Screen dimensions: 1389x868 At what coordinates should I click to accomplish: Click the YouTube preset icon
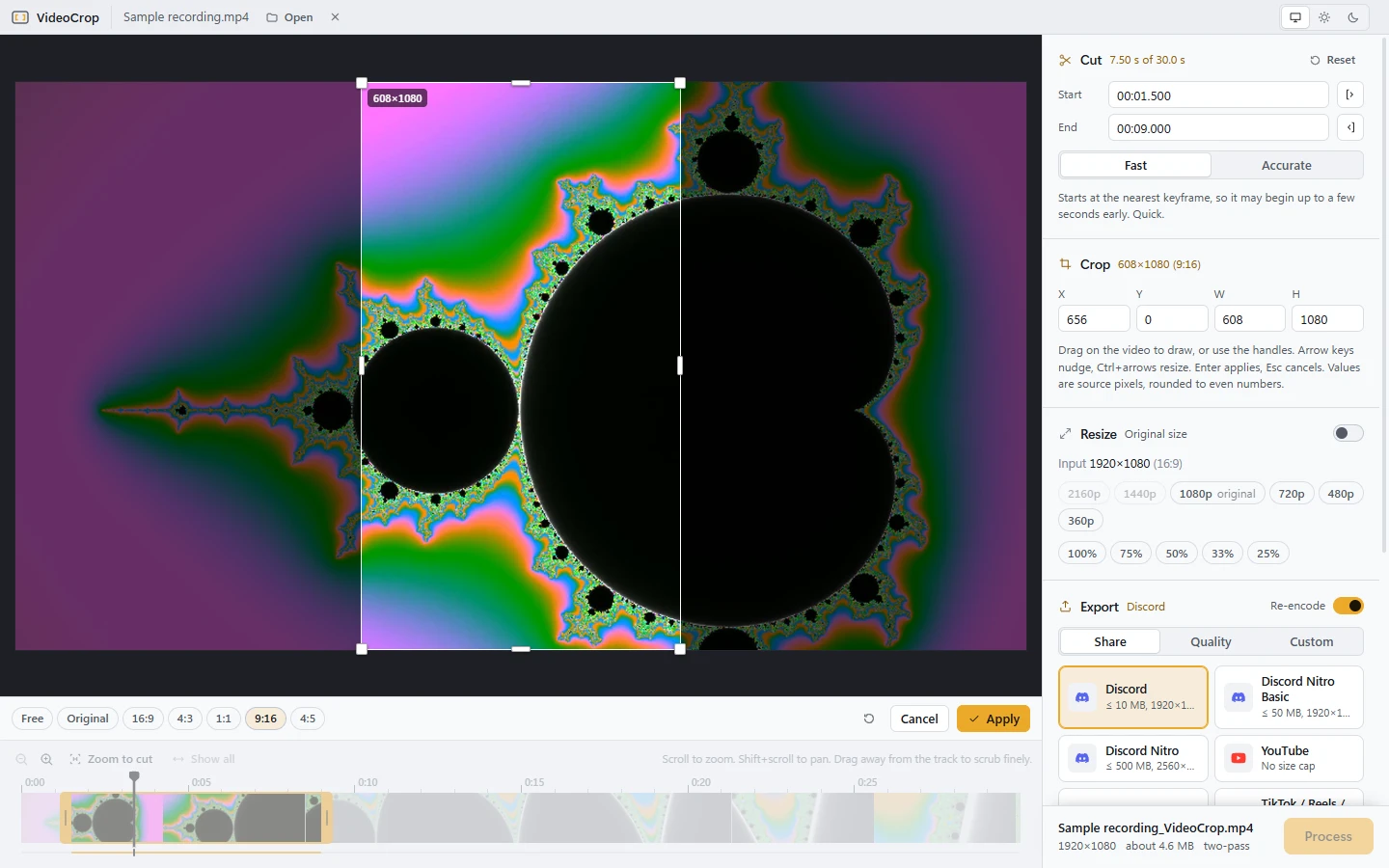(x=1239, y=758)
